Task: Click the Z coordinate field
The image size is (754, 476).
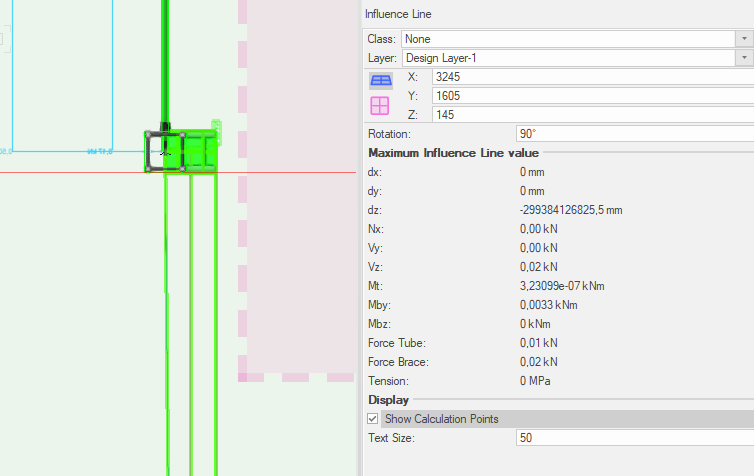Action: 592,115
